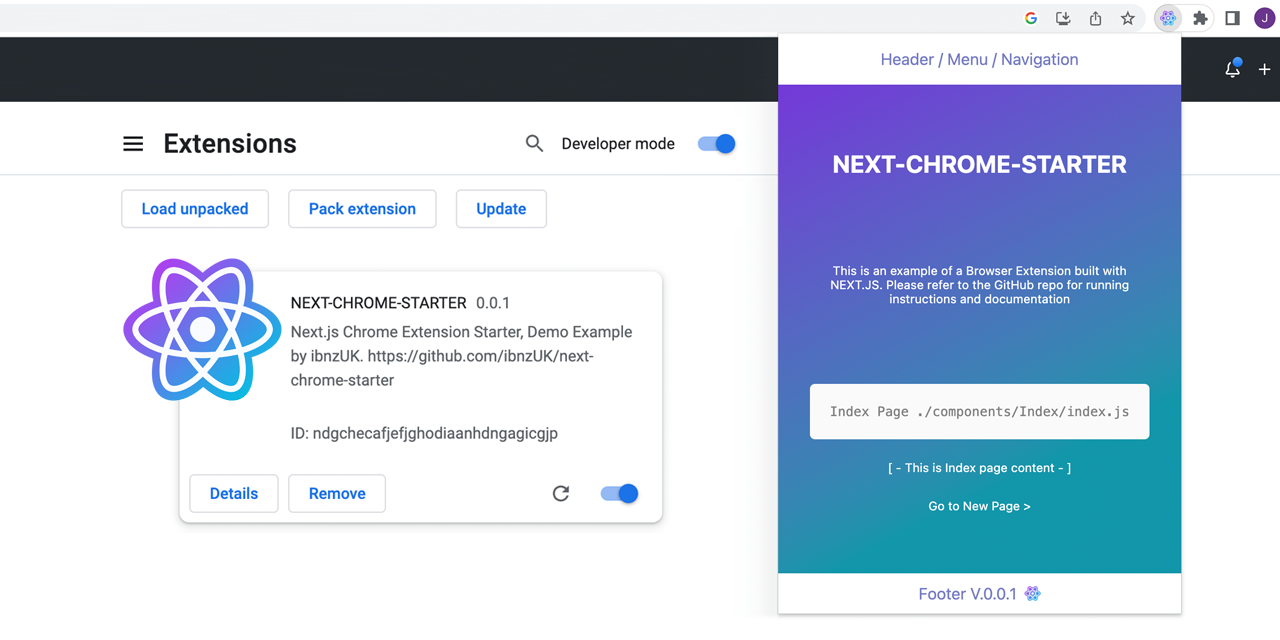The height and width of the screenshot is (640, 1280).
Task: Click the share page icon
Action: coord(1096,18)
